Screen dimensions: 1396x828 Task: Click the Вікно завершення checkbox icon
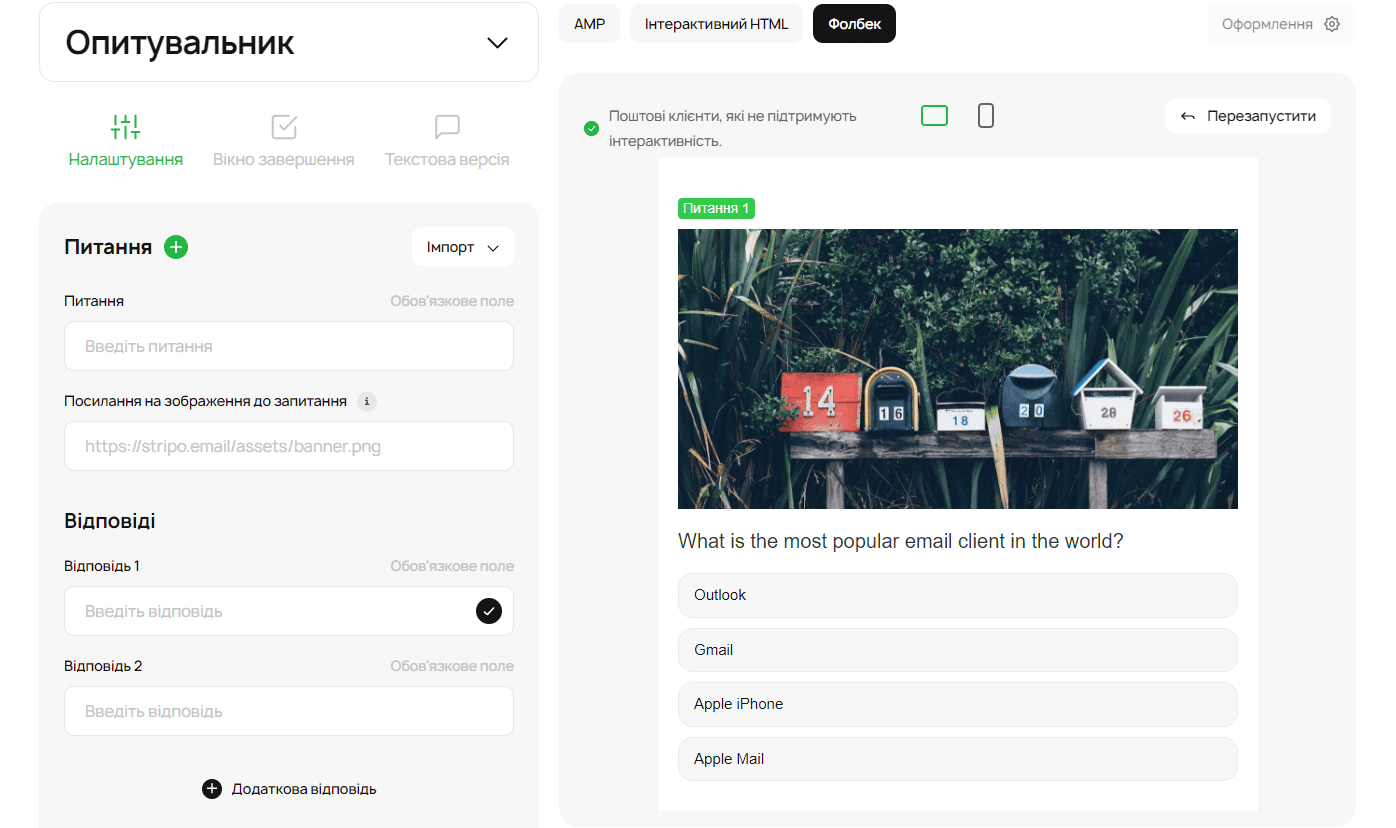tap(284, 127)
